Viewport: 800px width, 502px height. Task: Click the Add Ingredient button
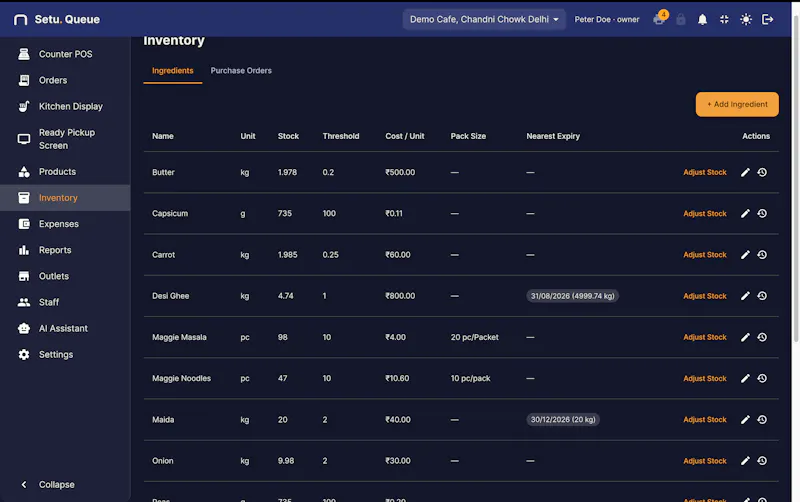[737, 104]
